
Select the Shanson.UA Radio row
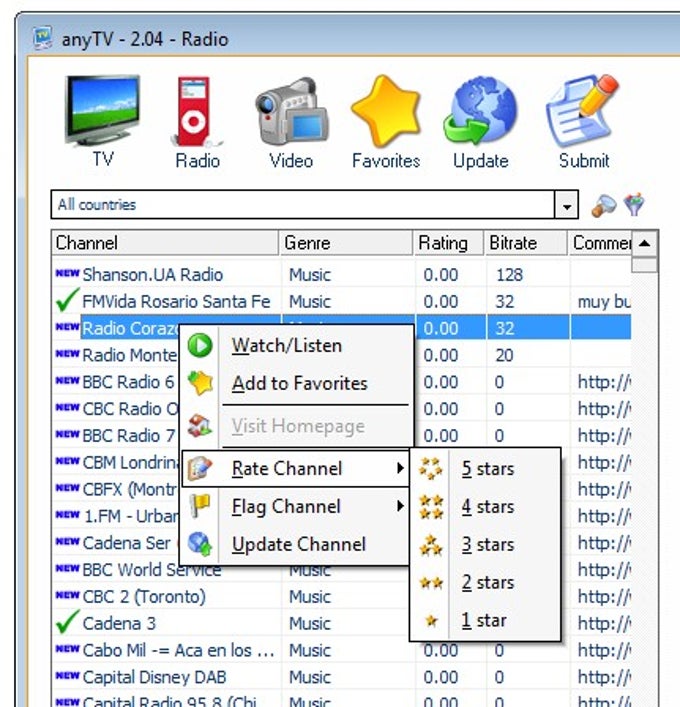[342, 274]
